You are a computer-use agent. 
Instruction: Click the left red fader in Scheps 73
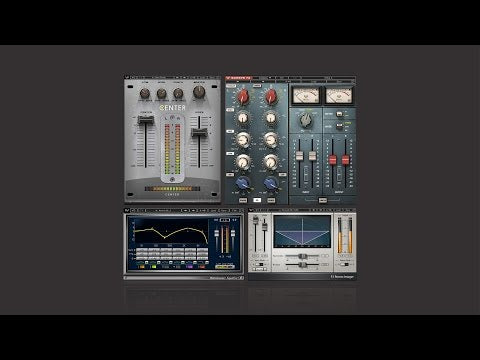(333, 160)
